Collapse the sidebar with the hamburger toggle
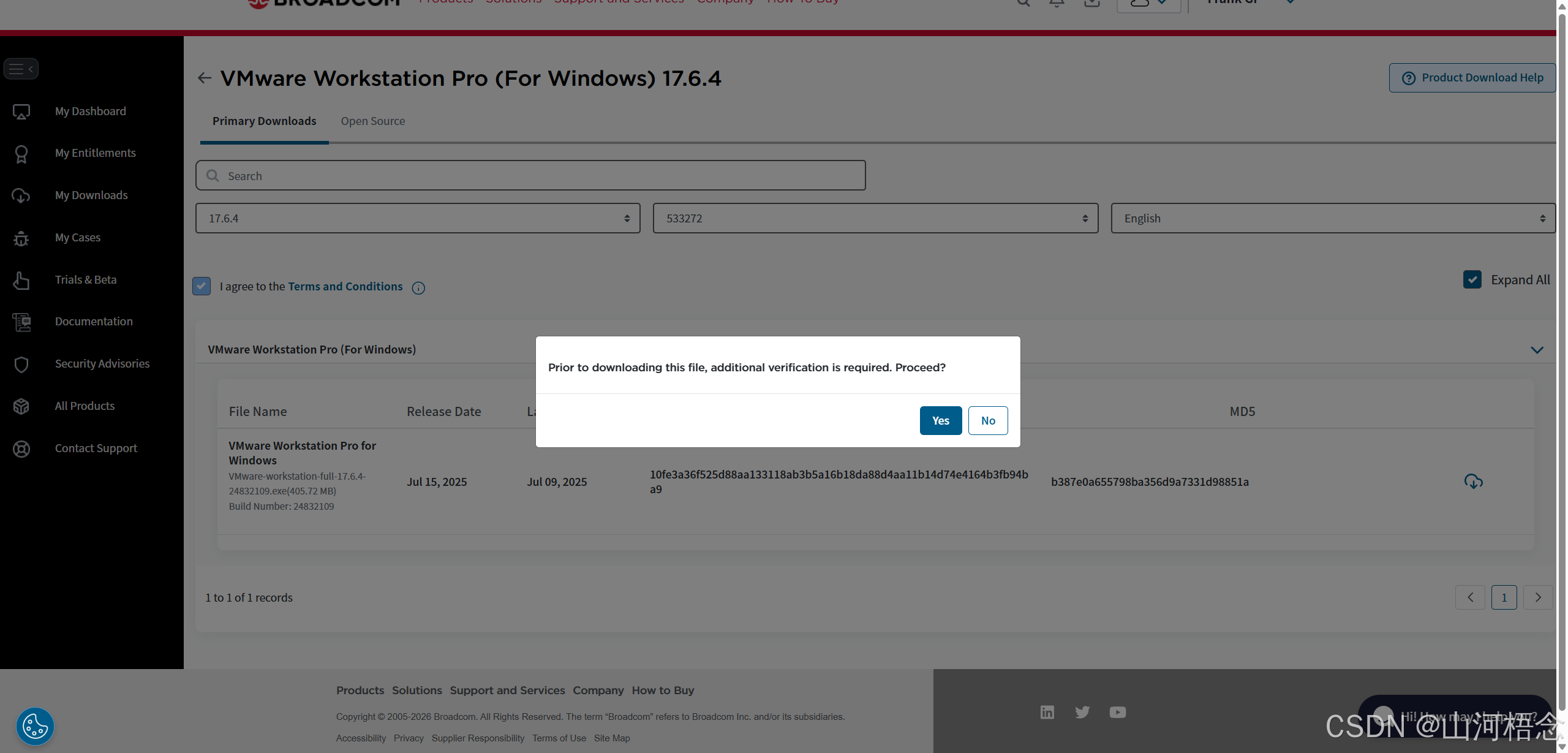The height and width of the screenshot is (753, 1568). [x=21, y=69]
